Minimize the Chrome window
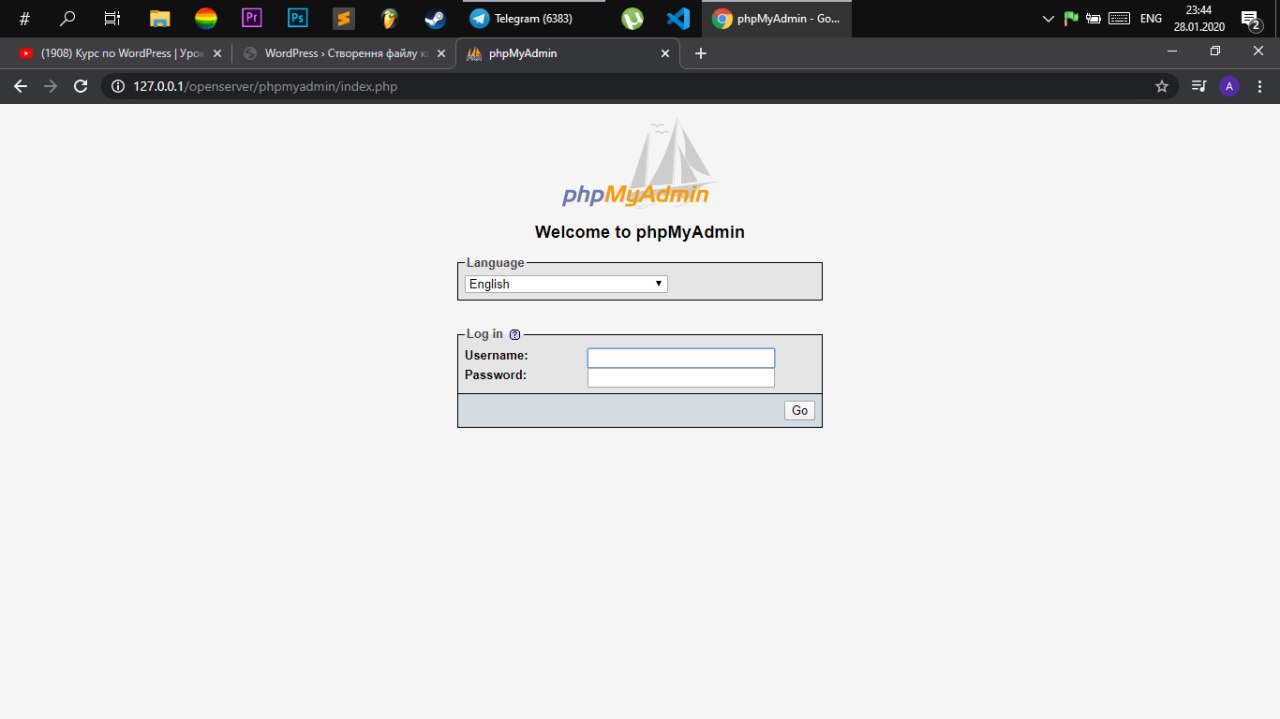The height and width of the screenshot is (719, 1280). point(1171,51)
